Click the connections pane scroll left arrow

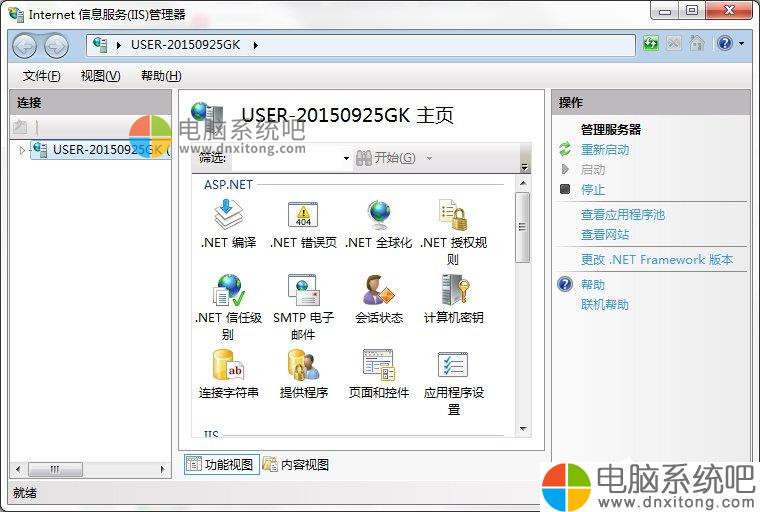point(18,469)
